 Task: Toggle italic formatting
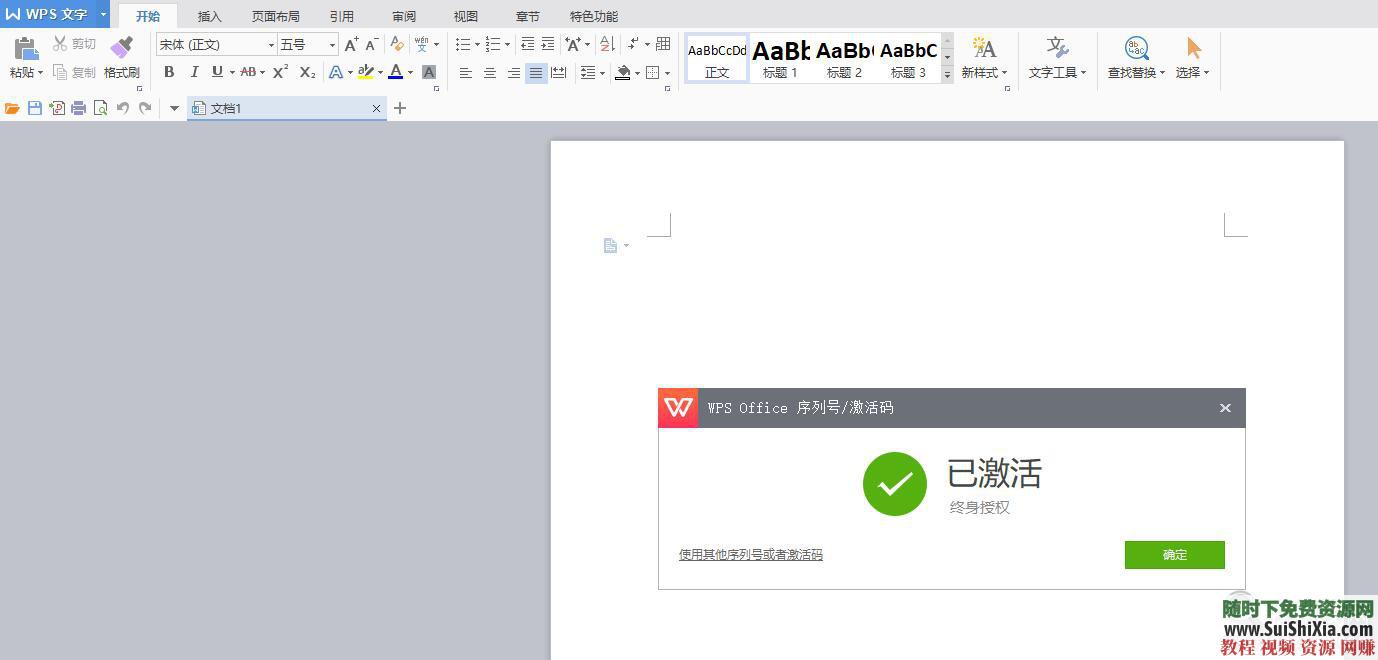pos(193,72)
